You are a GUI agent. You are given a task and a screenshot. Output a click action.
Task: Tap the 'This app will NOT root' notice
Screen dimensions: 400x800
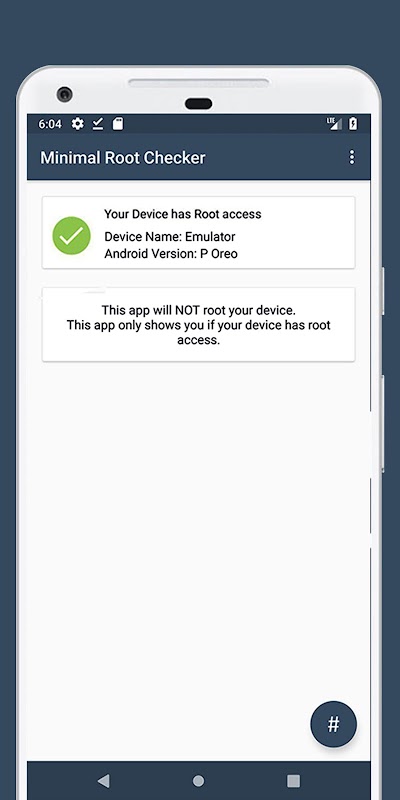(198, 310)
